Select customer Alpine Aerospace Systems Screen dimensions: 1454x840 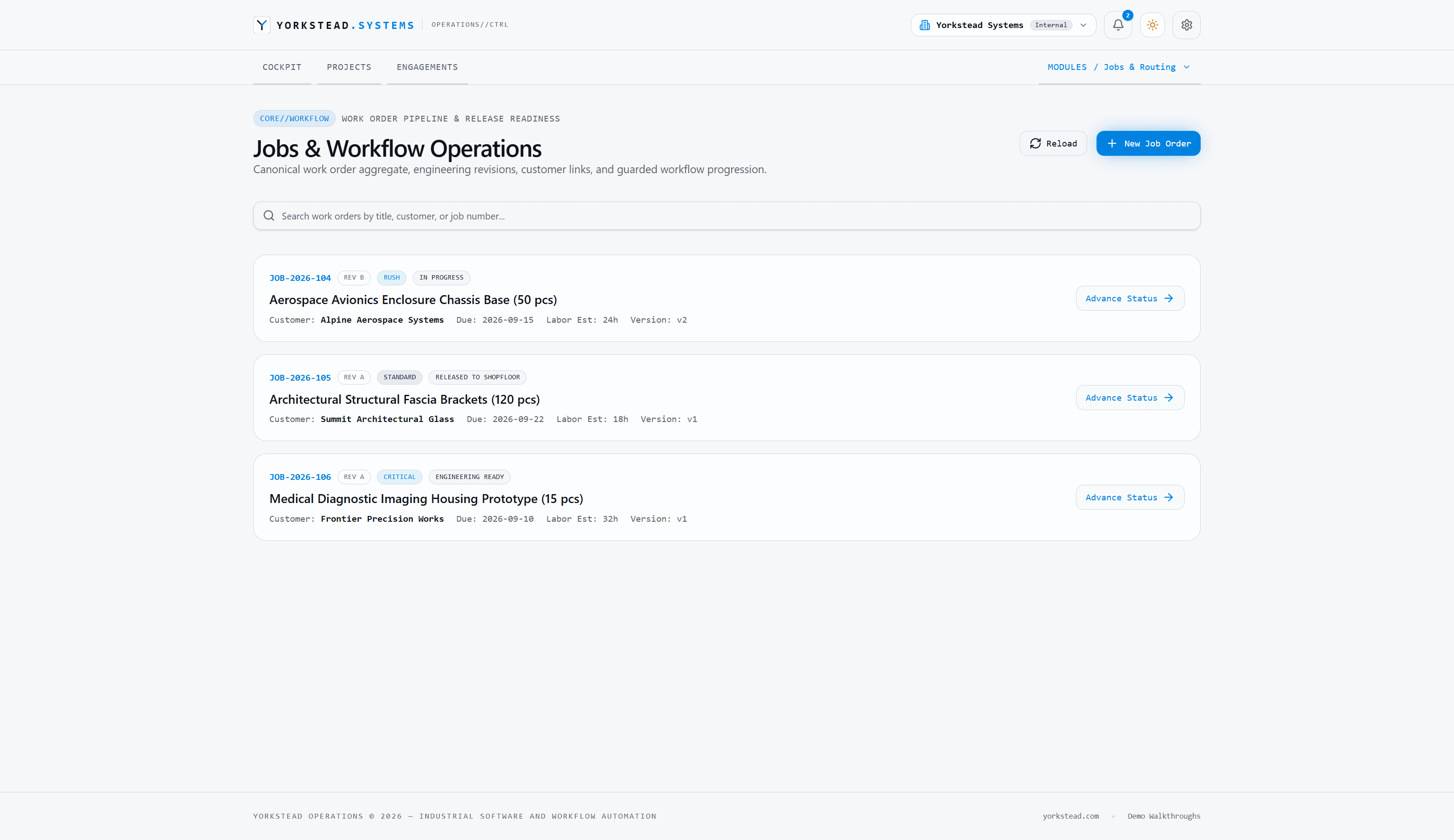tap(382, 320)
